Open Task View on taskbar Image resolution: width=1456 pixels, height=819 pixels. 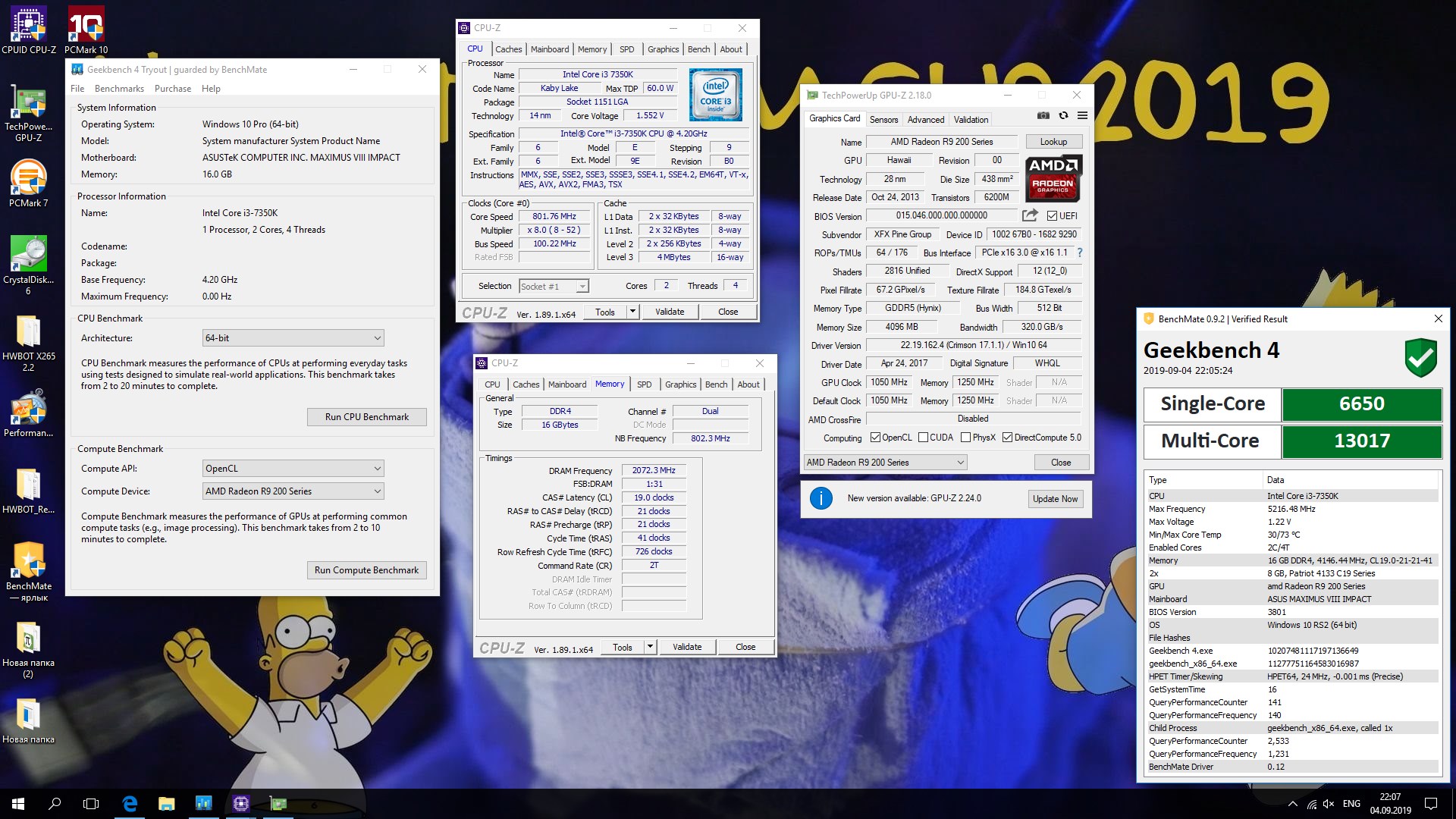(91, 804)
